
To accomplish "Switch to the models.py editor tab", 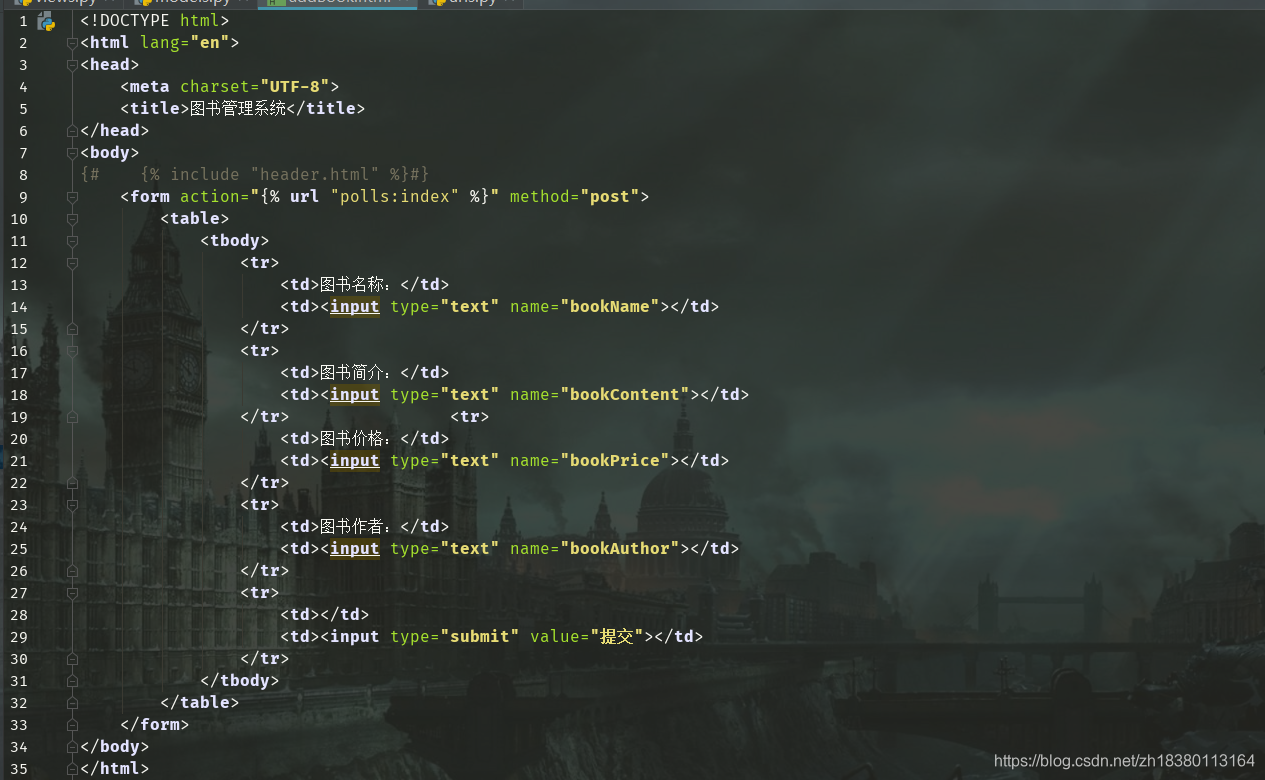I will (x=192, y=3).
